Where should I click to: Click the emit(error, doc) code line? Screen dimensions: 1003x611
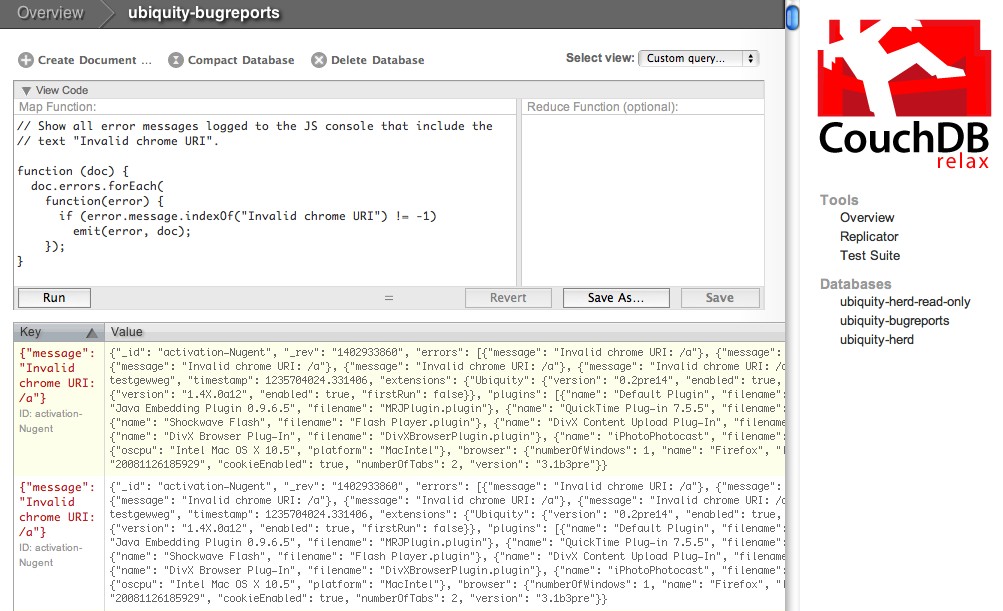point(132,231)
